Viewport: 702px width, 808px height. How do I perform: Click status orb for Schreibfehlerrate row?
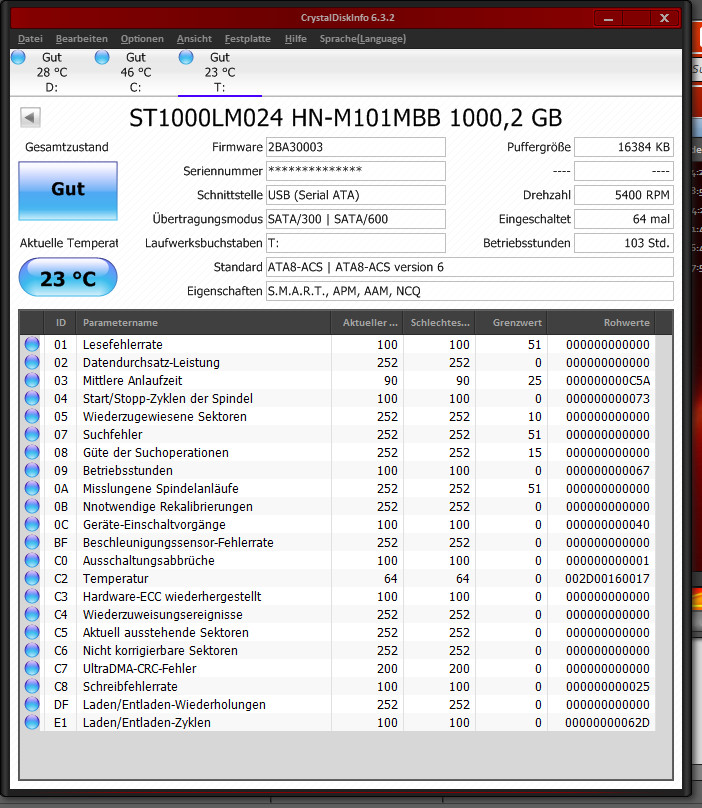click(x=32, y=686)
